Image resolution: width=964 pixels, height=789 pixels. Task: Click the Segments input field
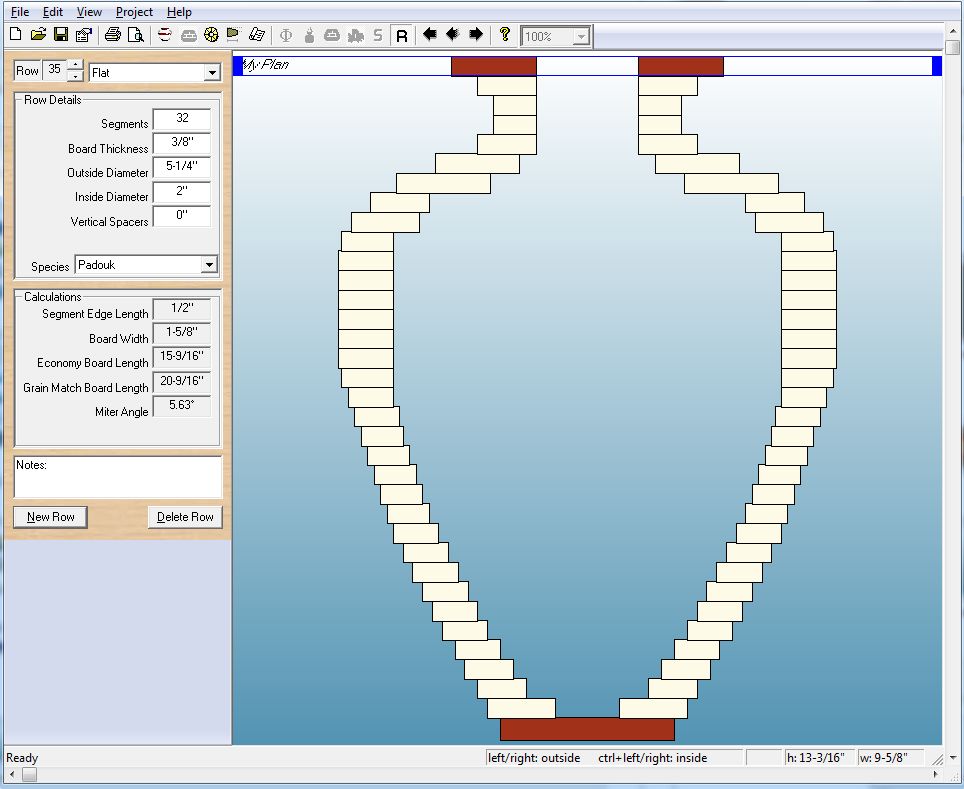[x=182, y=119]
